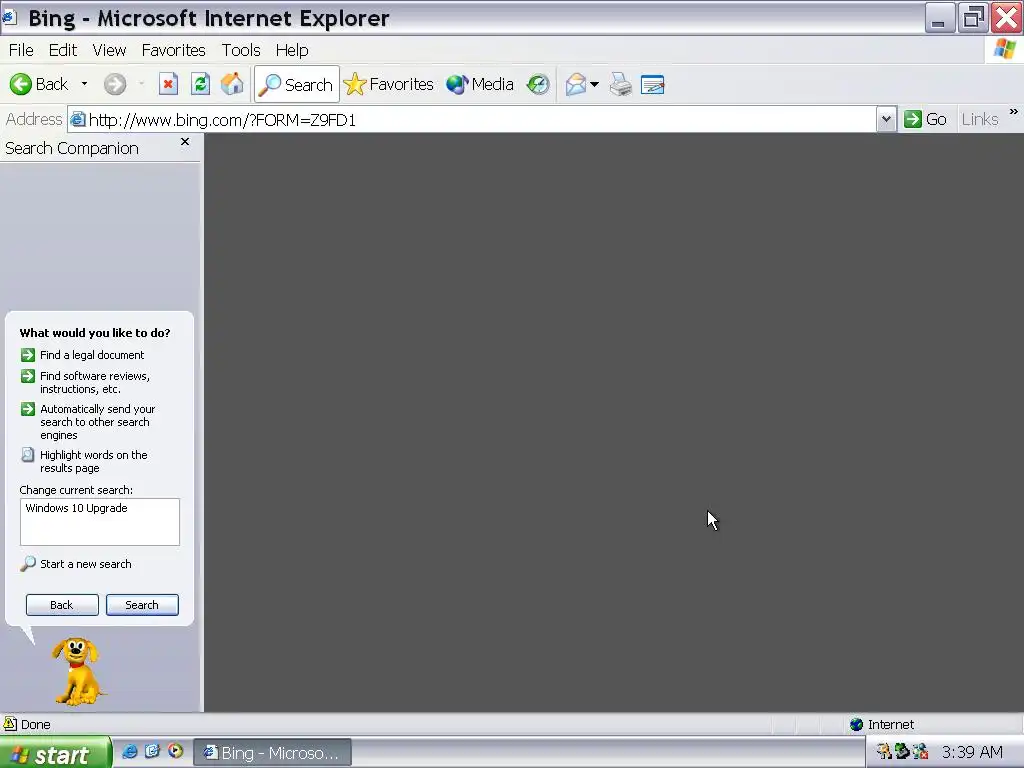The height and width of the screenshot is (768, 1024).
Task: Open the Back history dropdown arrow
Action: [x=84, y=84]
